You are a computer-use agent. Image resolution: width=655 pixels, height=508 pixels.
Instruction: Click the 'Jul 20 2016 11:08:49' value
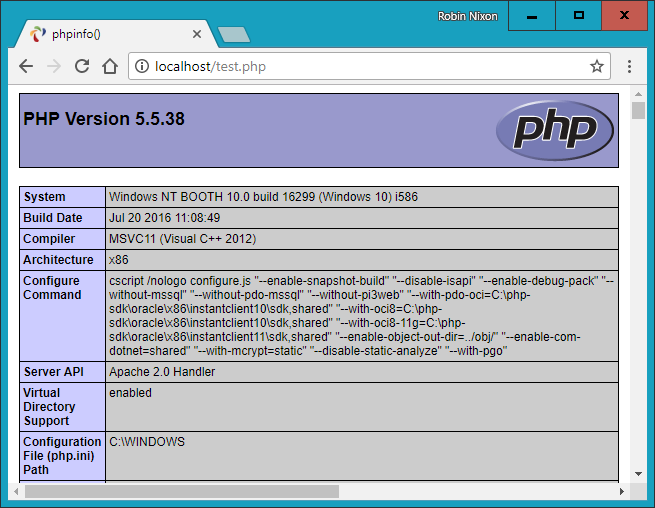[x=165, y=218]
